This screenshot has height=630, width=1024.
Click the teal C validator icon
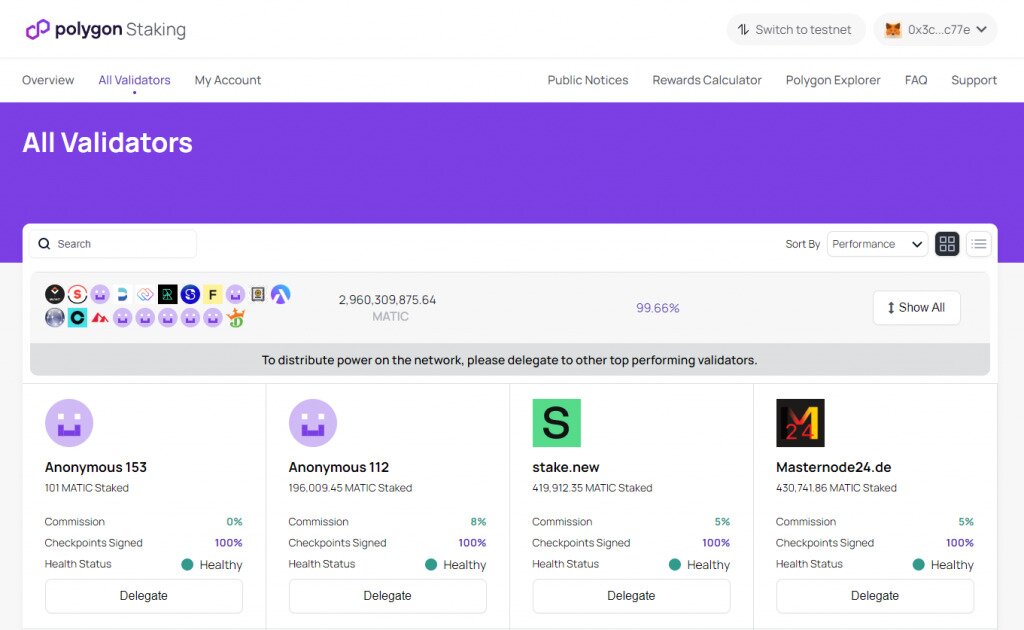point(78,318)
